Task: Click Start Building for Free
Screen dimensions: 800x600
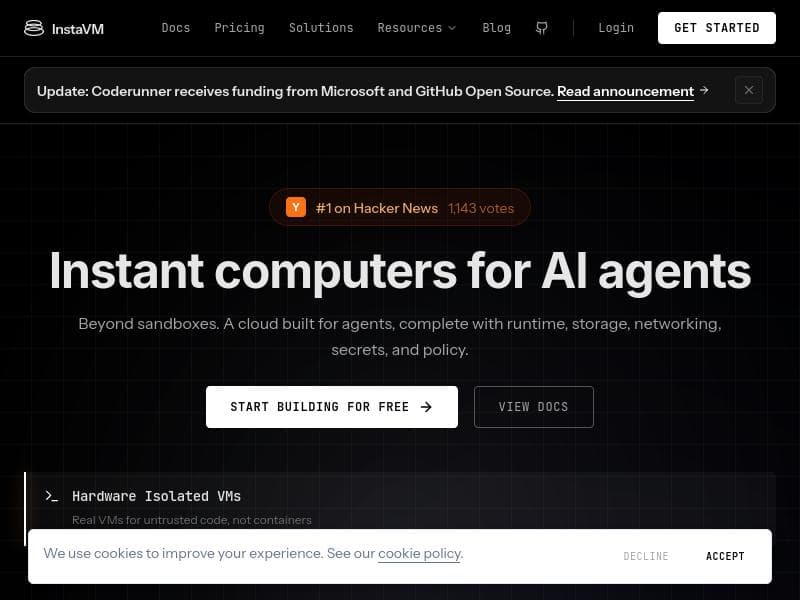Action: pos(332,407)
